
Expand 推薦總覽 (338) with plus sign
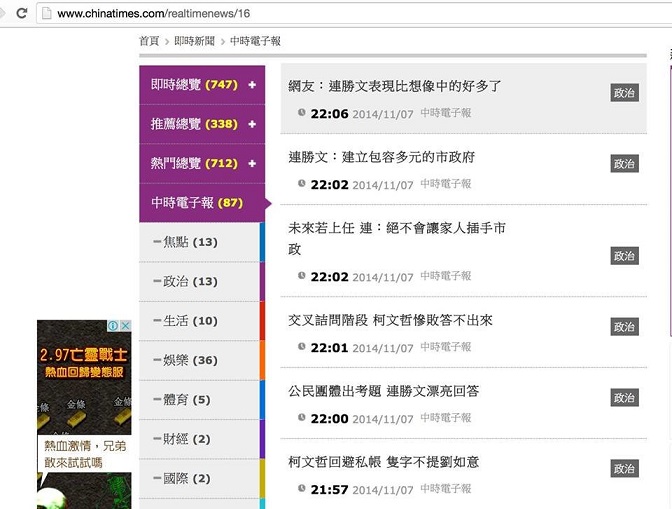click(252, 124)
